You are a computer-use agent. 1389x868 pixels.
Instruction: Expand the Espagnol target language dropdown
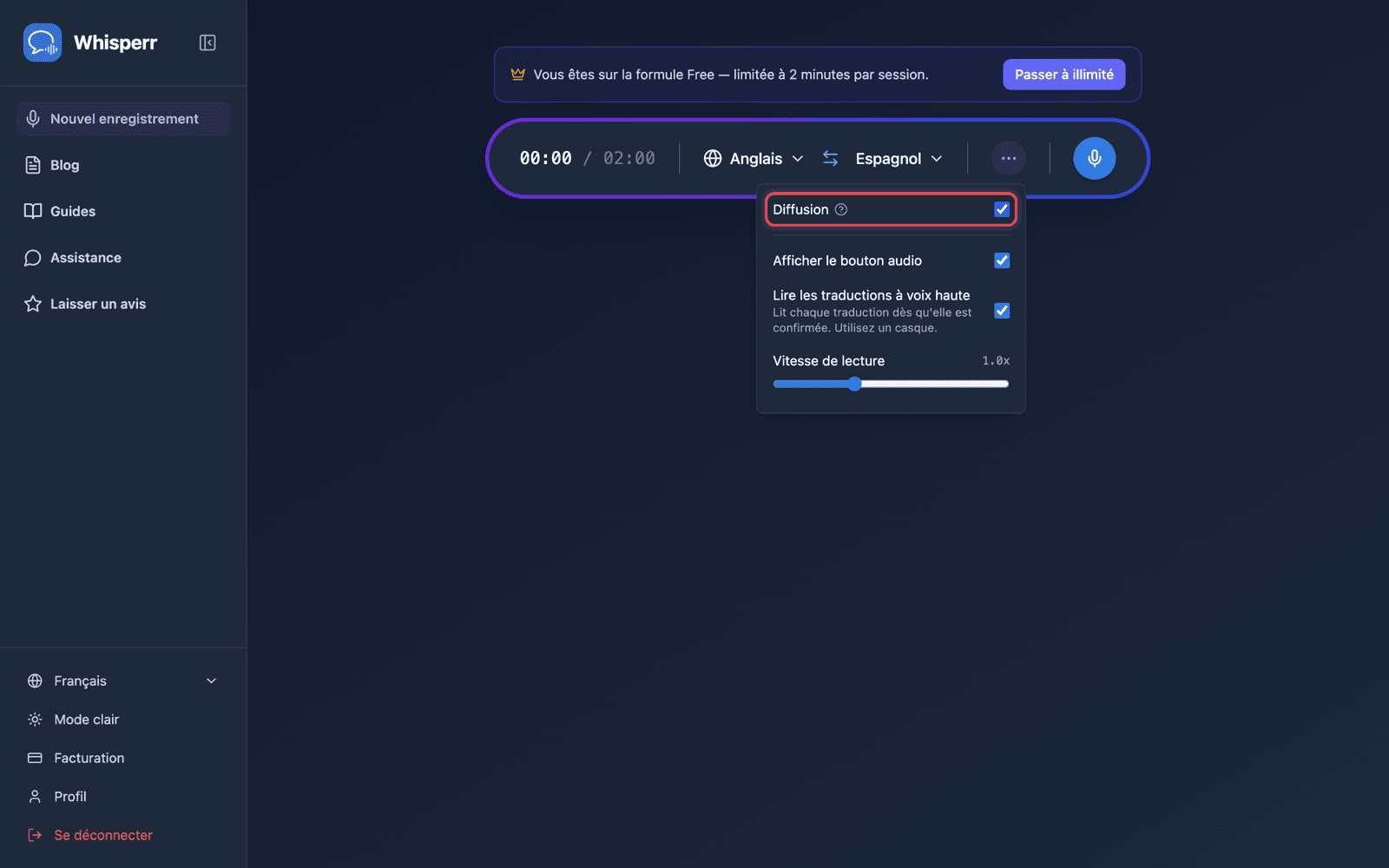tap(899, 159)
